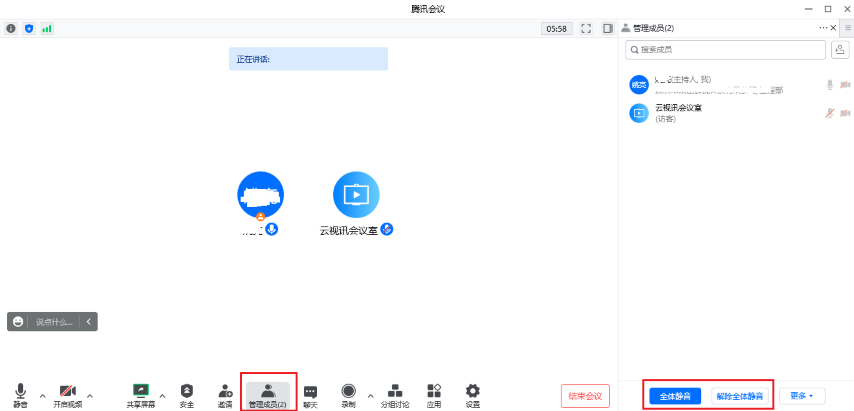
Task: Click the 说点什么 message input
Action: [54, 322]
